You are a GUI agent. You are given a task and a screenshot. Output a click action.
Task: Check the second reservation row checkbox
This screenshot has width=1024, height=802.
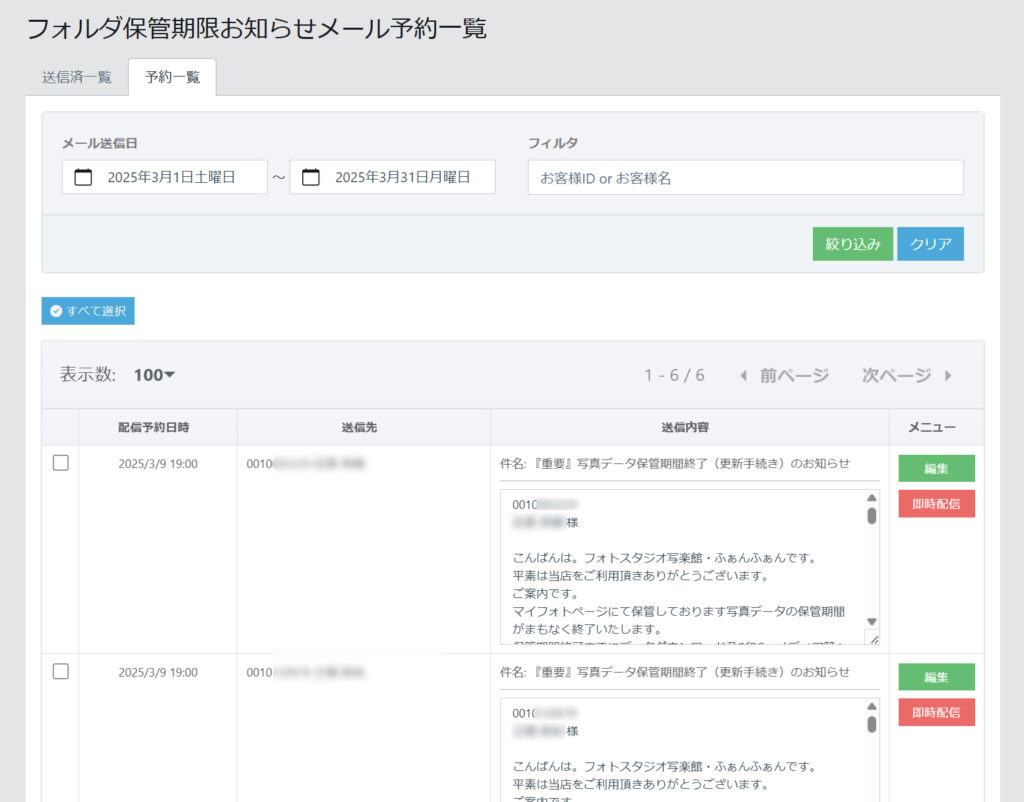tap(60, 671)
